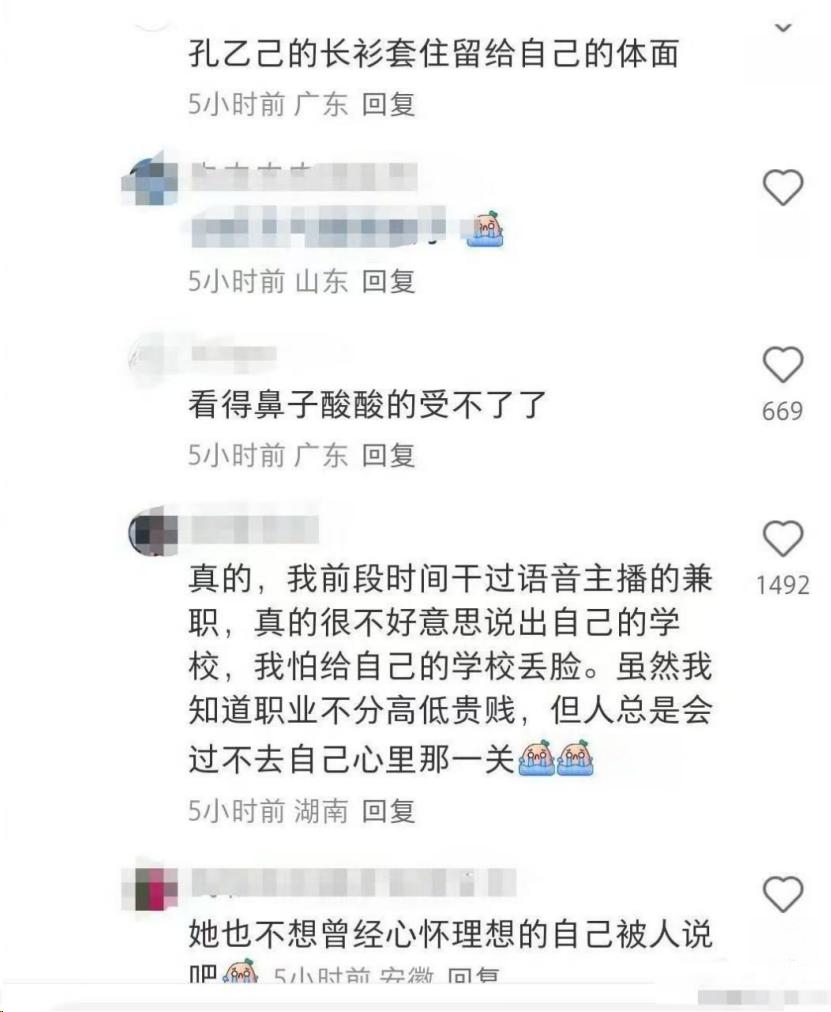Open faded avatar of 看得鼻子酸酸的 commenter
The image size is (831, 1012).
[x=153, y=356]
